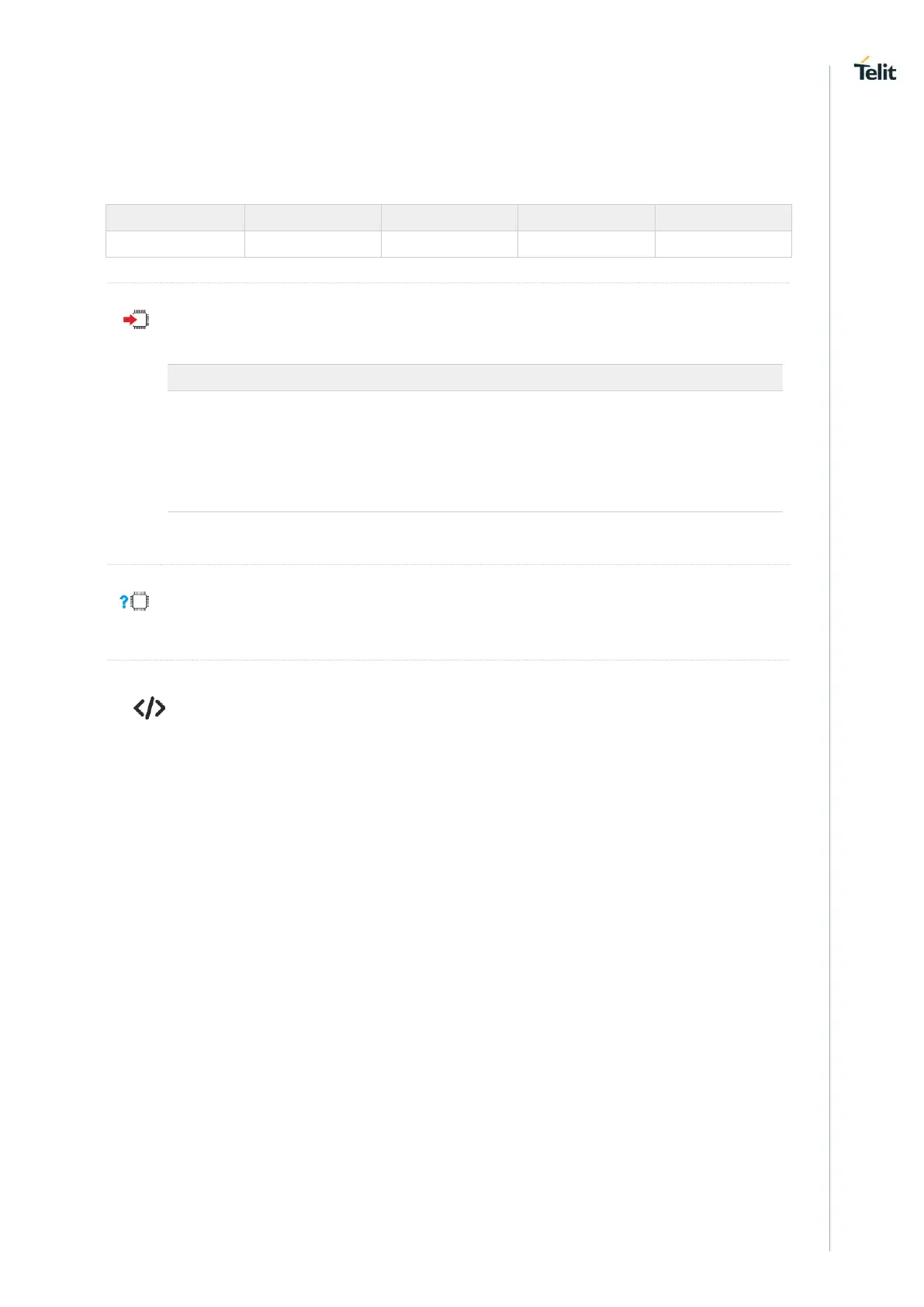The height and width of the screenshot is (1307, 924).
Task: Click the dotted separator line above code brackets icon
Action: click(448, 660)
